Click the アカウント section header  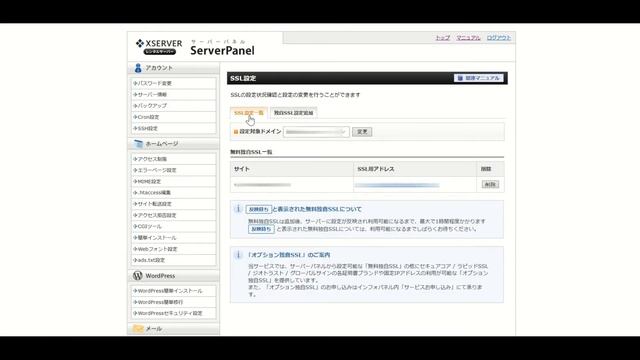click(173, 68)
